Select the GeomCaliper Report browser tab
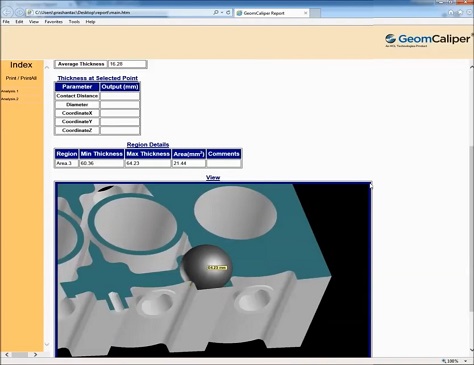This screenshot has width=474, height=365. coord(272,13)
